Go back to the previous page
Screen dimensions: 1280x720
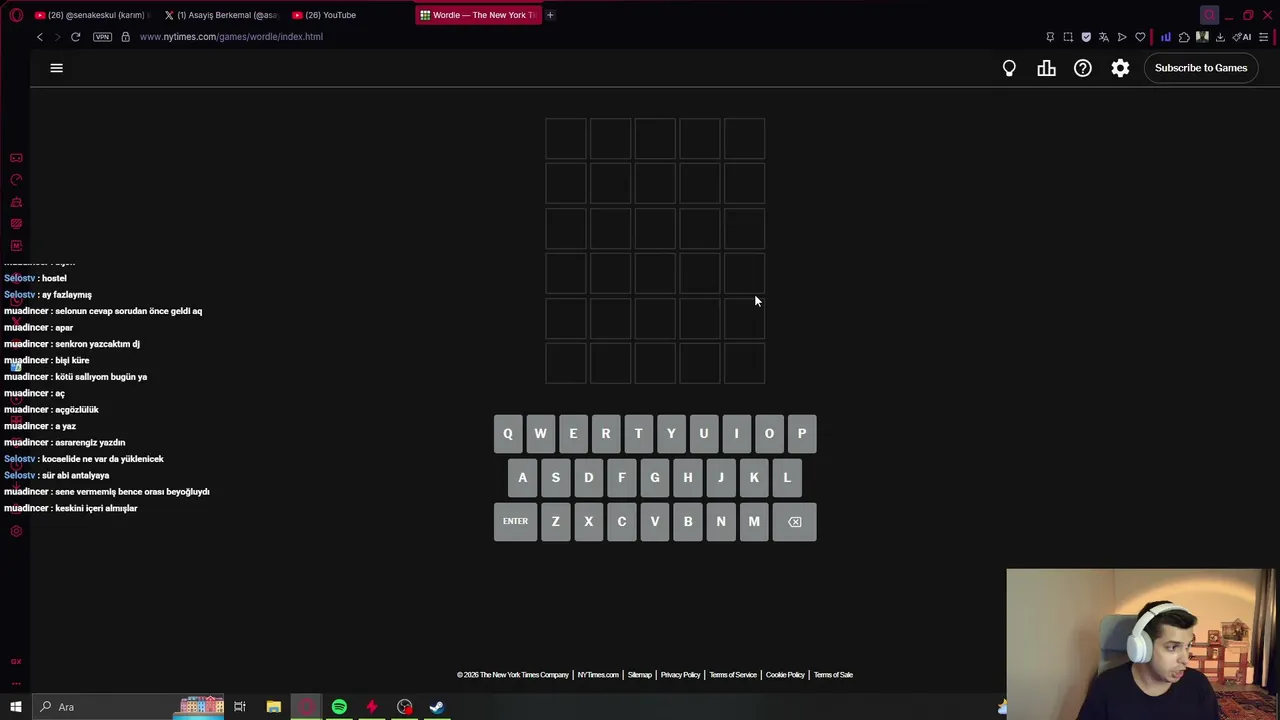point(40,37)
